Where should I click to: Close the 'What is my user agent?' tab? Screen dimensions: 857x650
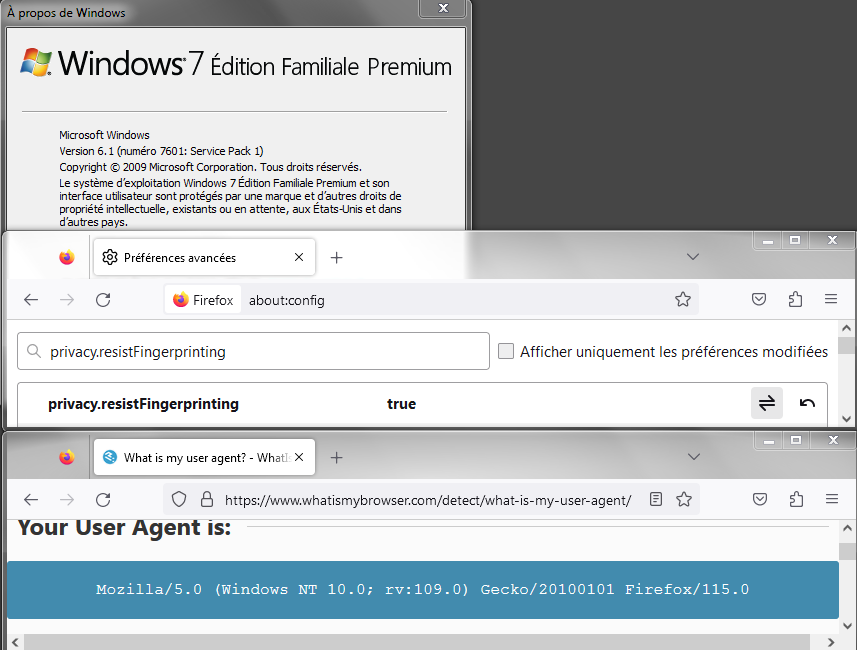click(299, 457)
